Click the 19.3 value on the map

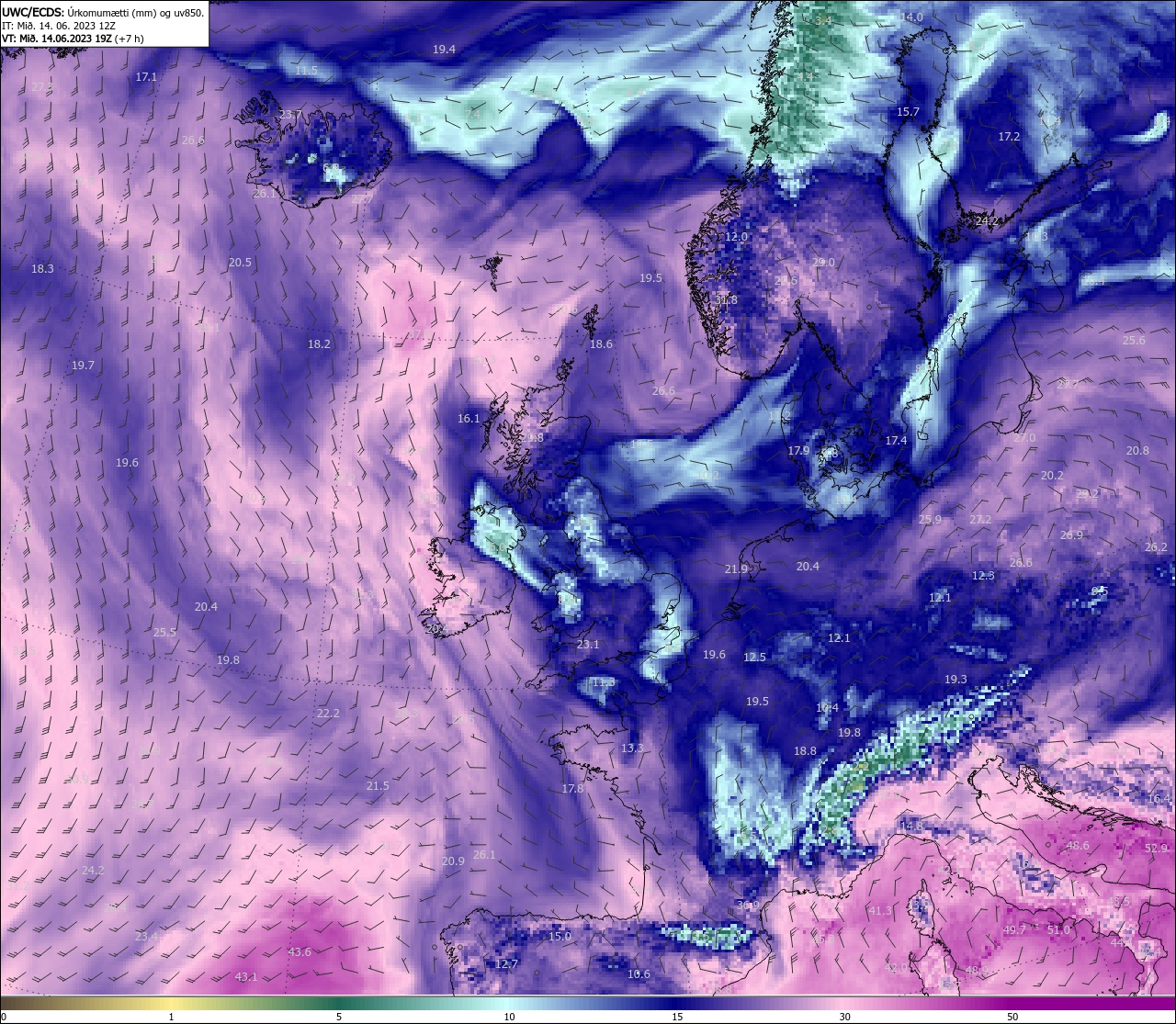click(x=955, y=680)
